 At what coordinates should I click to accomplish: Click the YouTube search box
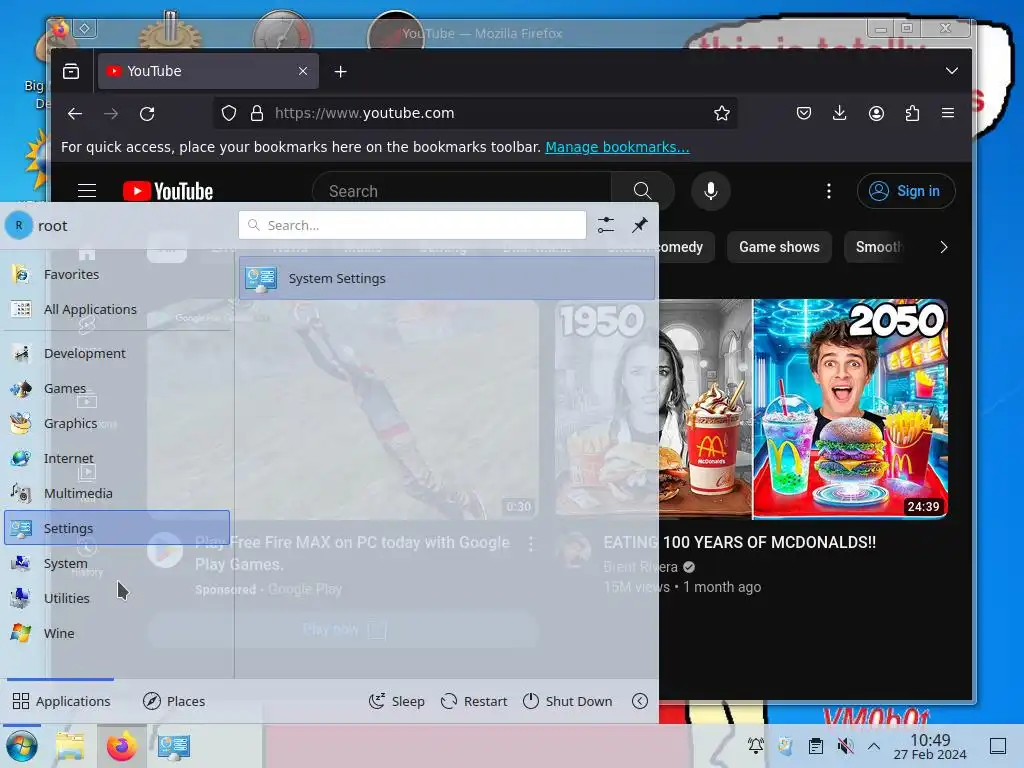462,191
